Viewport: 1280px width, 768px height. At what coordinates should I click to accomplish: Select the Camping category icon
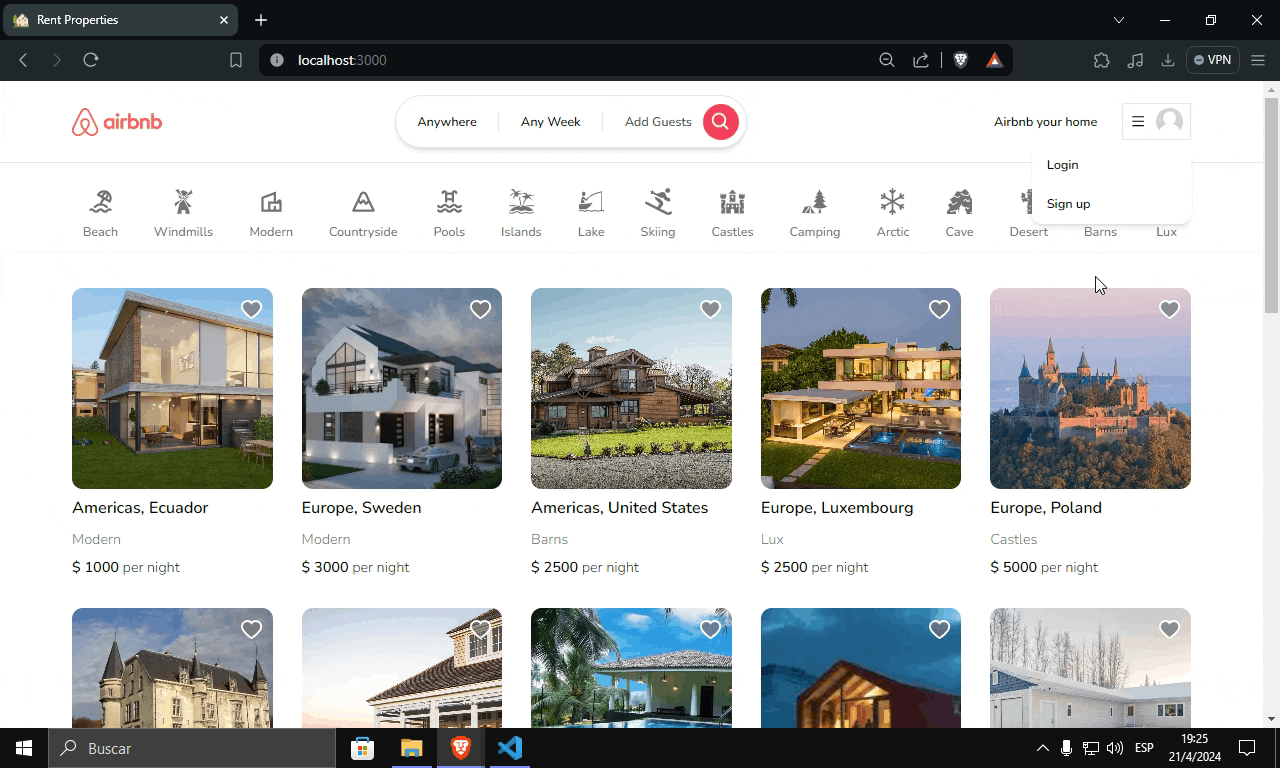pyautogui.click(x=815, y=202)
